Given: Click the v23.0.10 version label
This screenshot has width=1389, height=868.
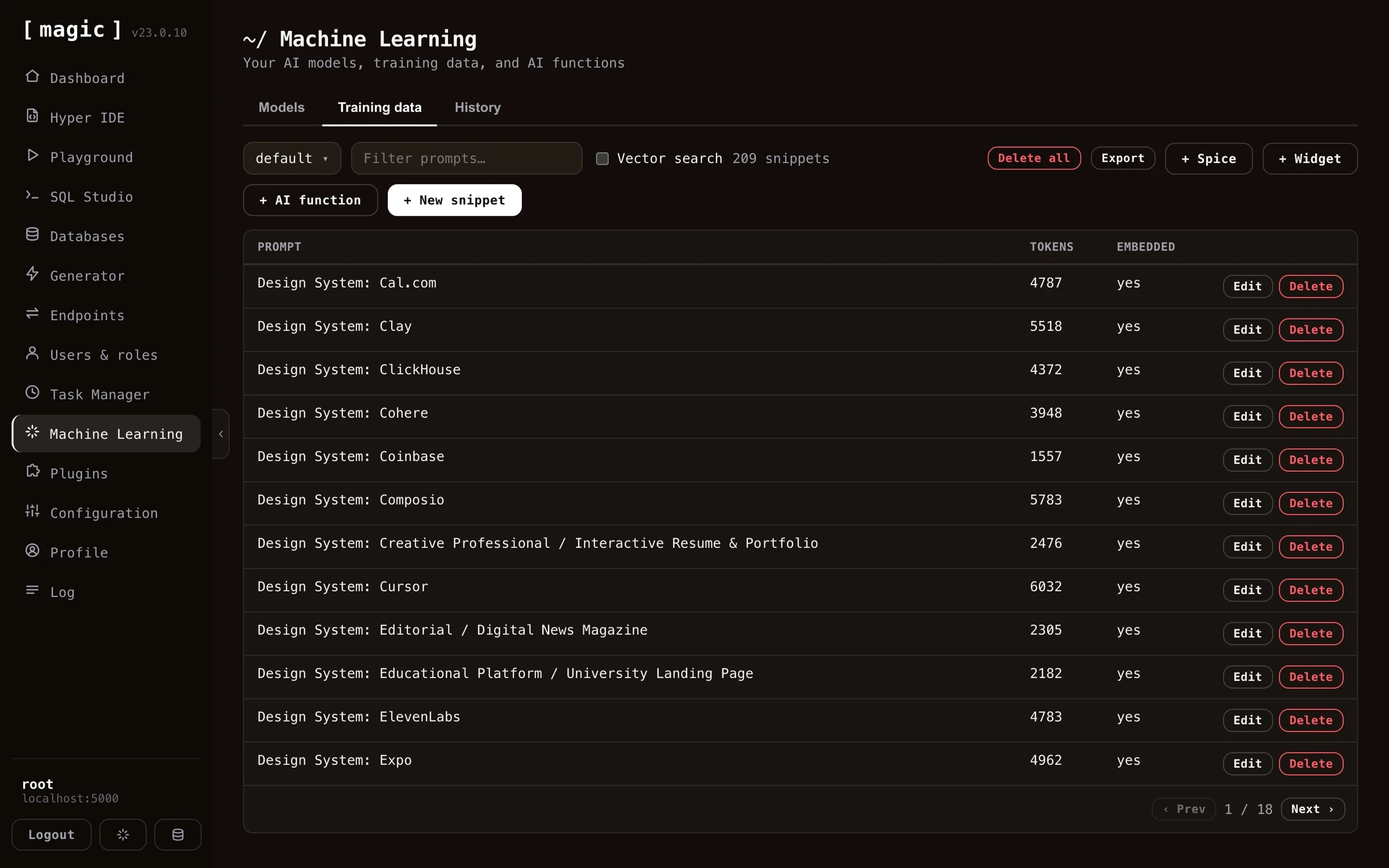Looking at the screenshot, I should [x=159, y=33].
